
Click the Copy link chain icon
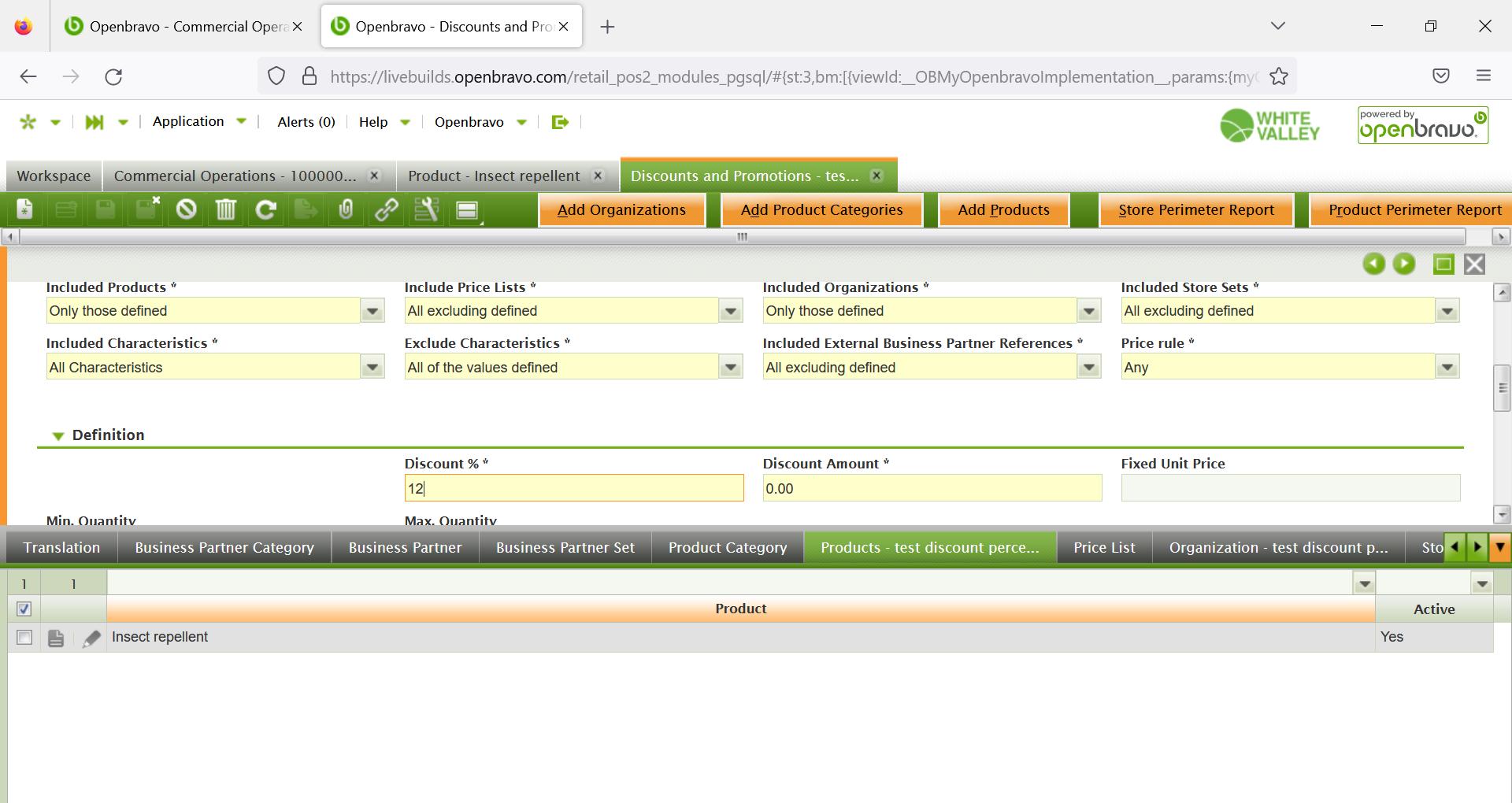pyautogui.click(x=386, y=209)
